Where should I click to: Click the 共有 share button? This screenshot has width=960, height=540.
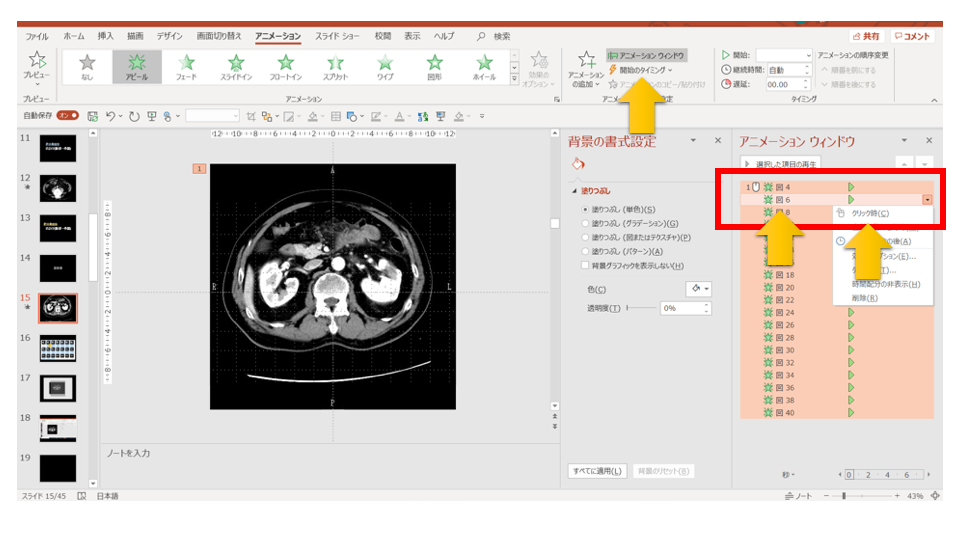pyautogui.click(x=866, y=36)
